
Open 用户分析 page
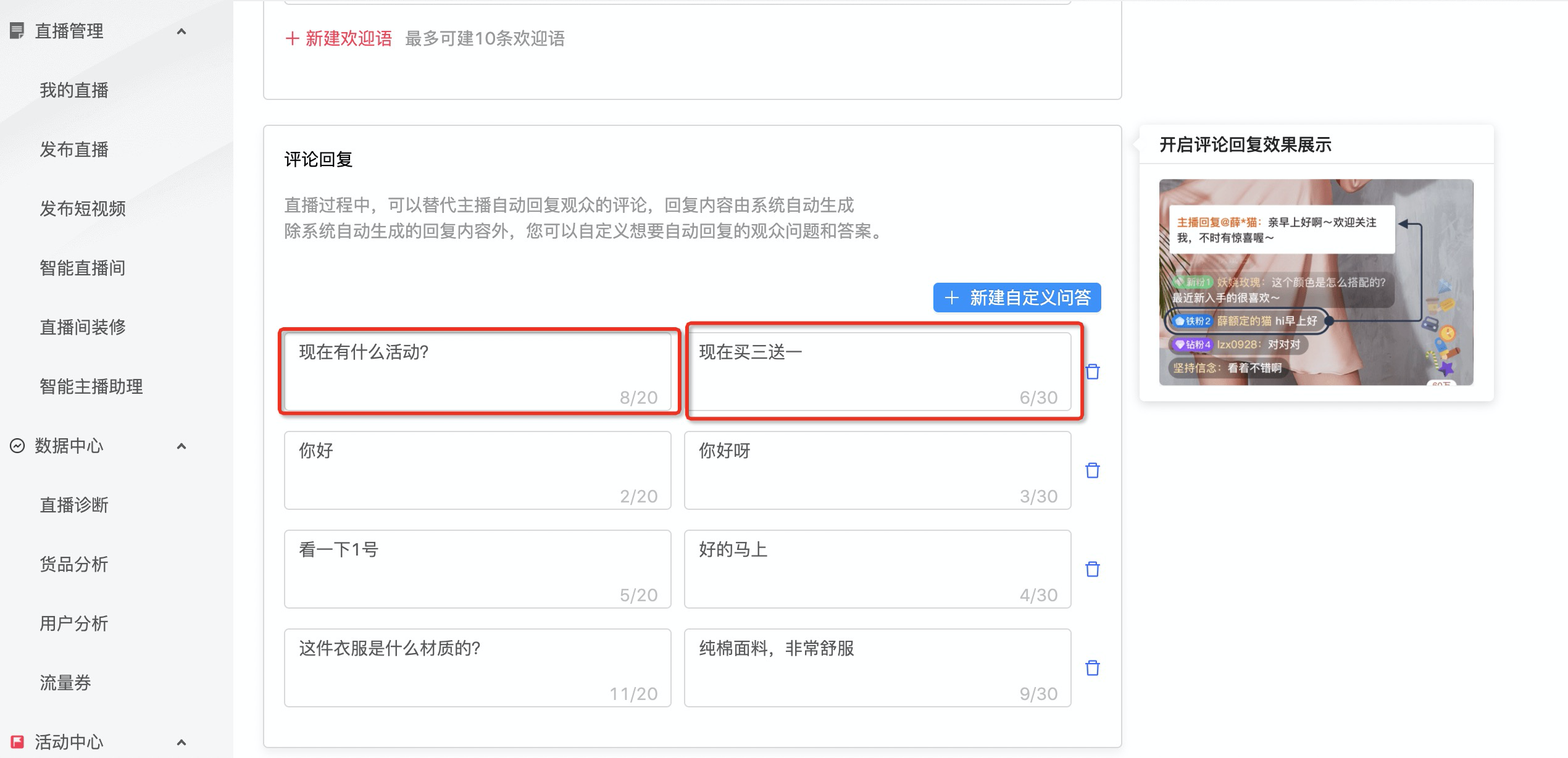pyautogui.click(x=74, y=623)
